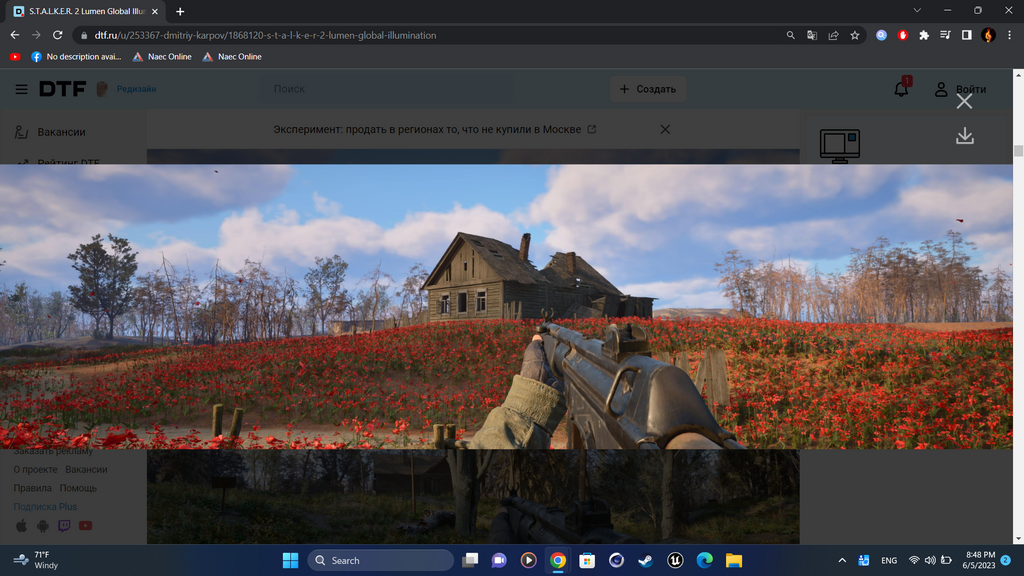This screenshot has height=576, width=1024.
Task: Click Войти to sign in
Action: point(960,89)
